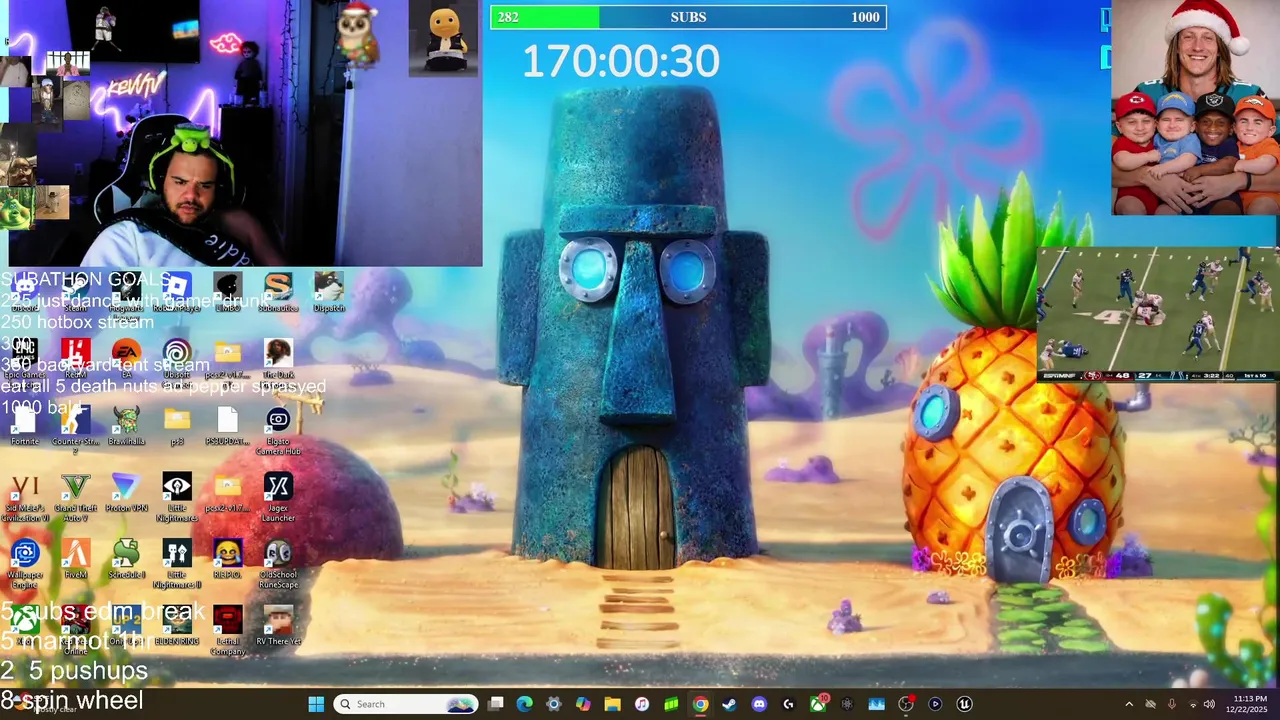The width and height of the screenshot is (1280, 720).
Task: Select the Fortnite desktop shortcut
Action: pos(25,426)
